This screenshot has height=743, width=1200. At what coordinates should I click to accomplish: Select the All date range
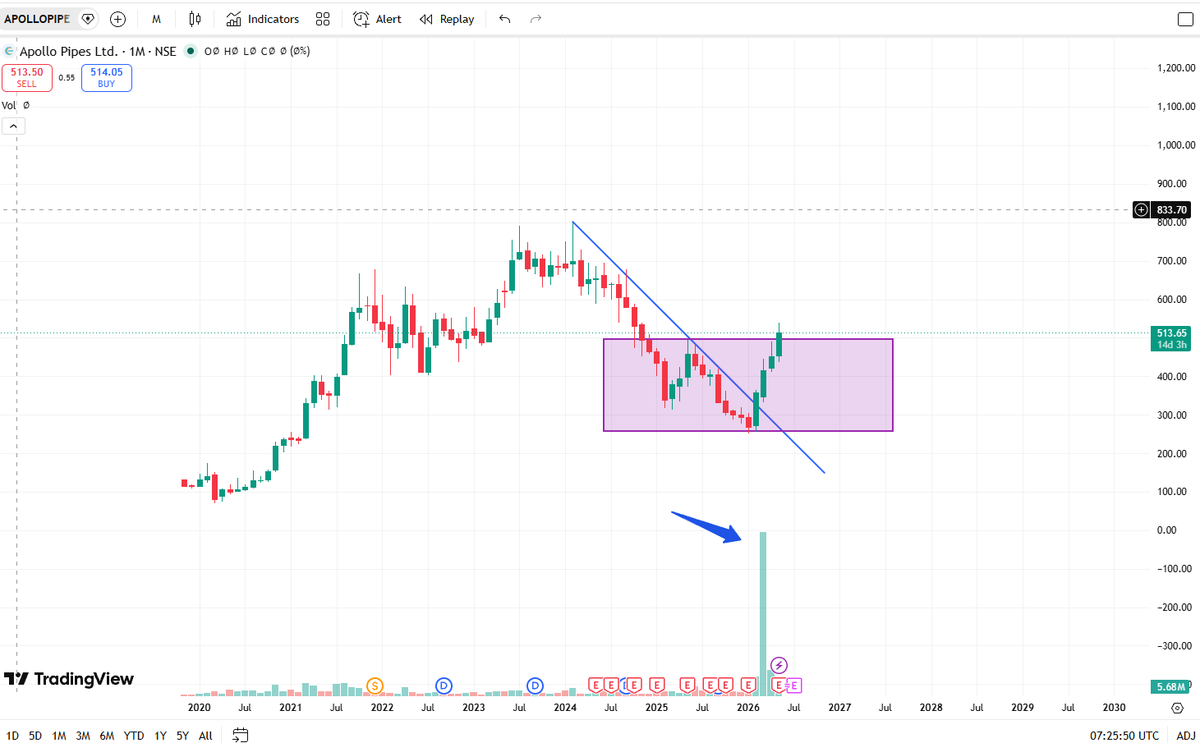coord(205,735)
